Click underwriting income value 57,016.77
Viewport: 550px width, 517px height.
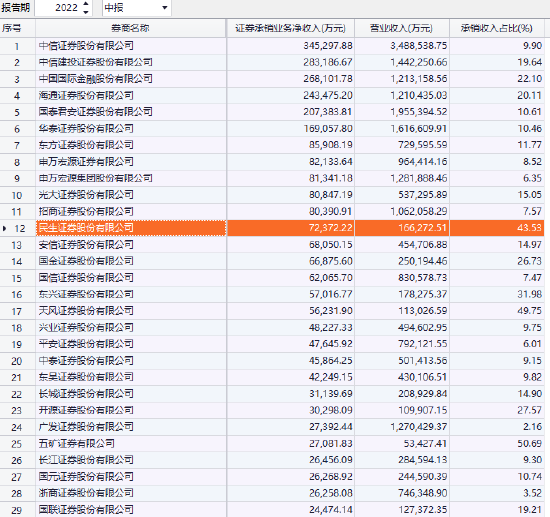[330, 294]
